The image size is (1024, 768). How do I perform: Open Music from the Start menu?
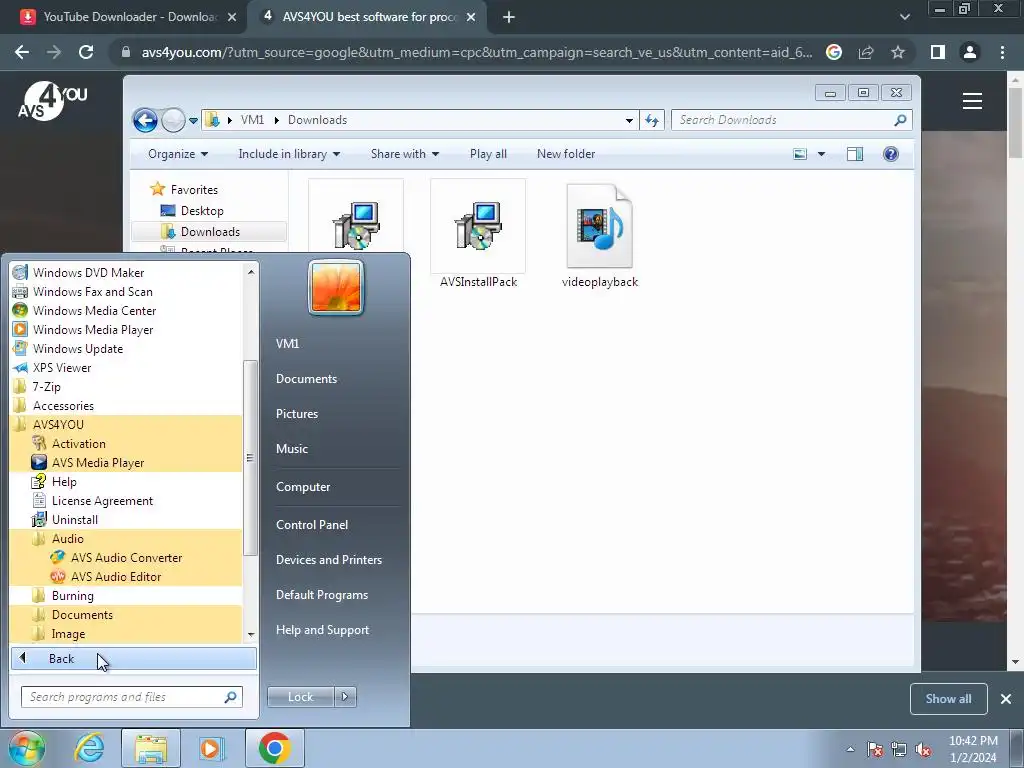point(292,449)
